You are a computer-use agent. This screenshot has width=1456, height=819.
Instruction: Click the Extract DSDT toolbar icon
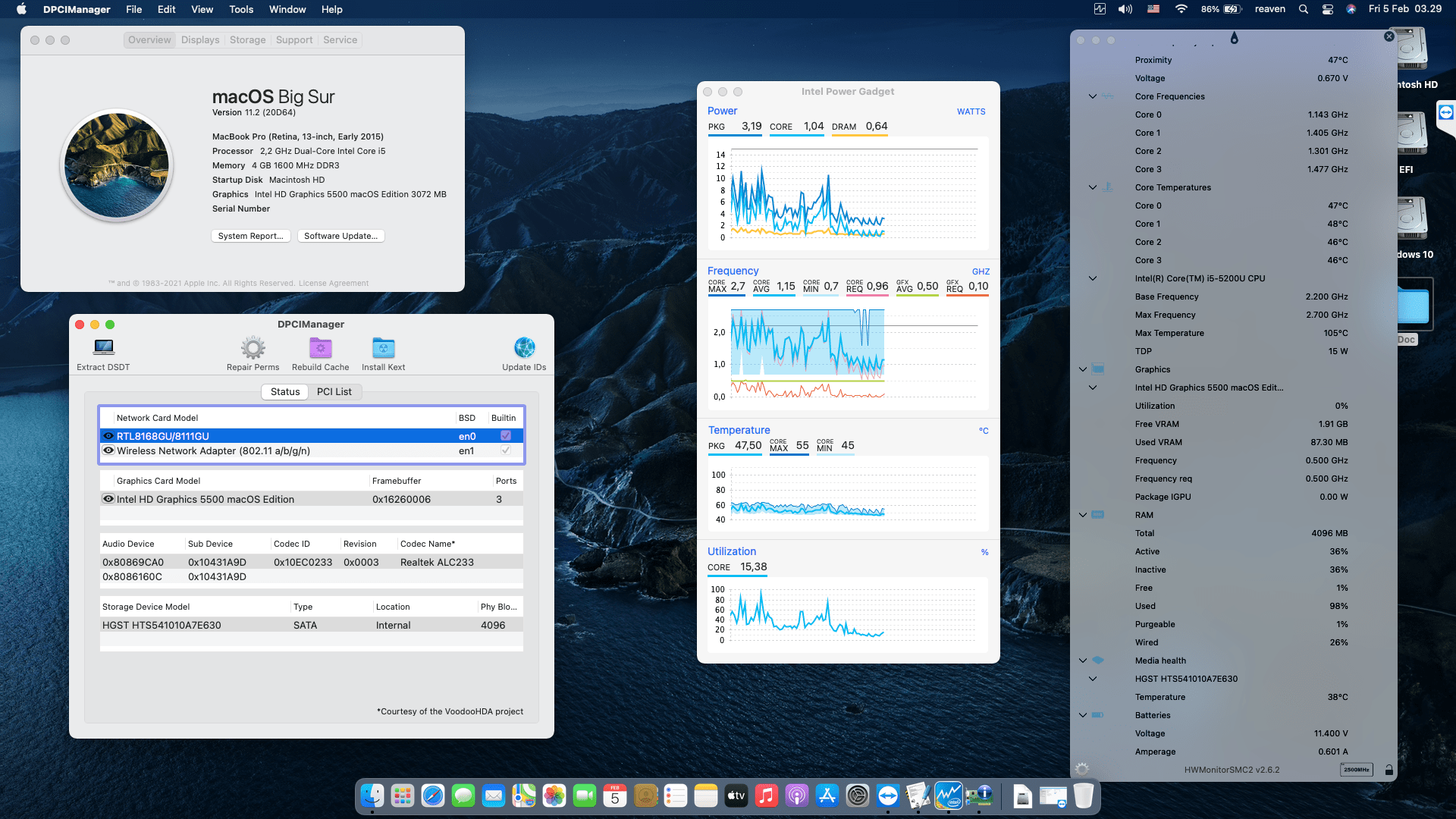[x=103, y=348]
